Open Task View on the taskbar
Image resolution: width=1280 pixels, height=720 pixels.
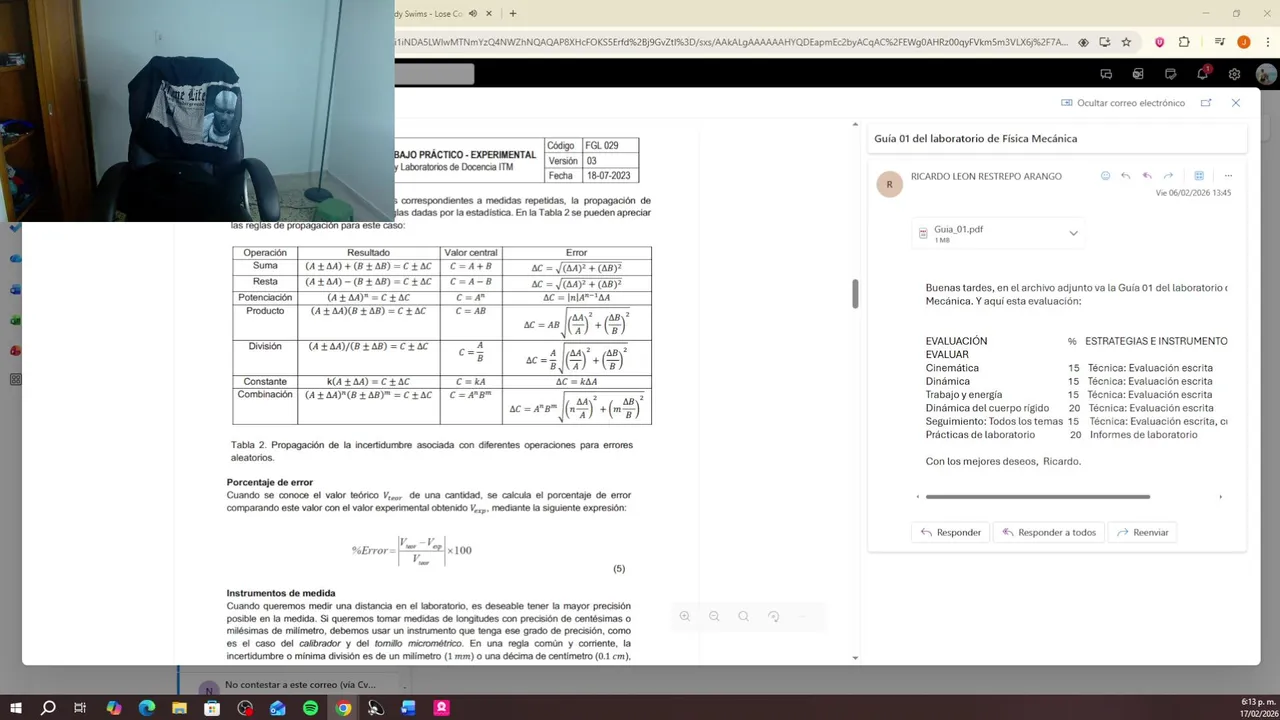click(80, 708)
